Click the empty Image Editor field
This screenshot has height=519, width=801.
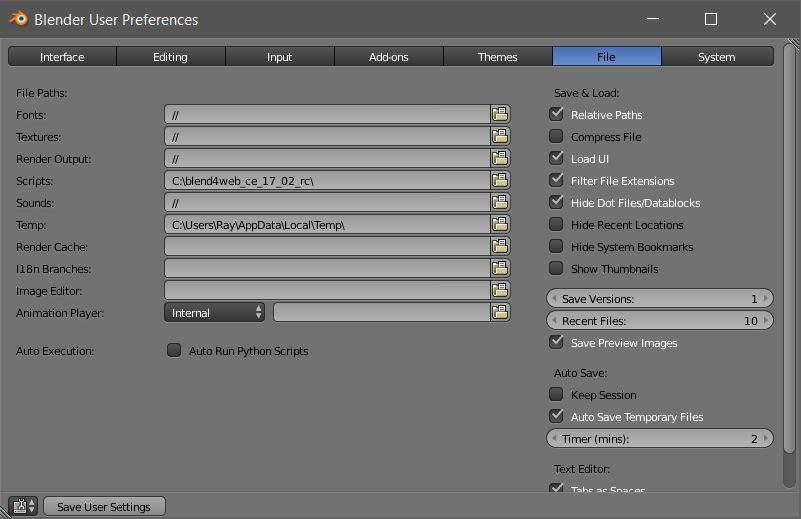[327, 290]
